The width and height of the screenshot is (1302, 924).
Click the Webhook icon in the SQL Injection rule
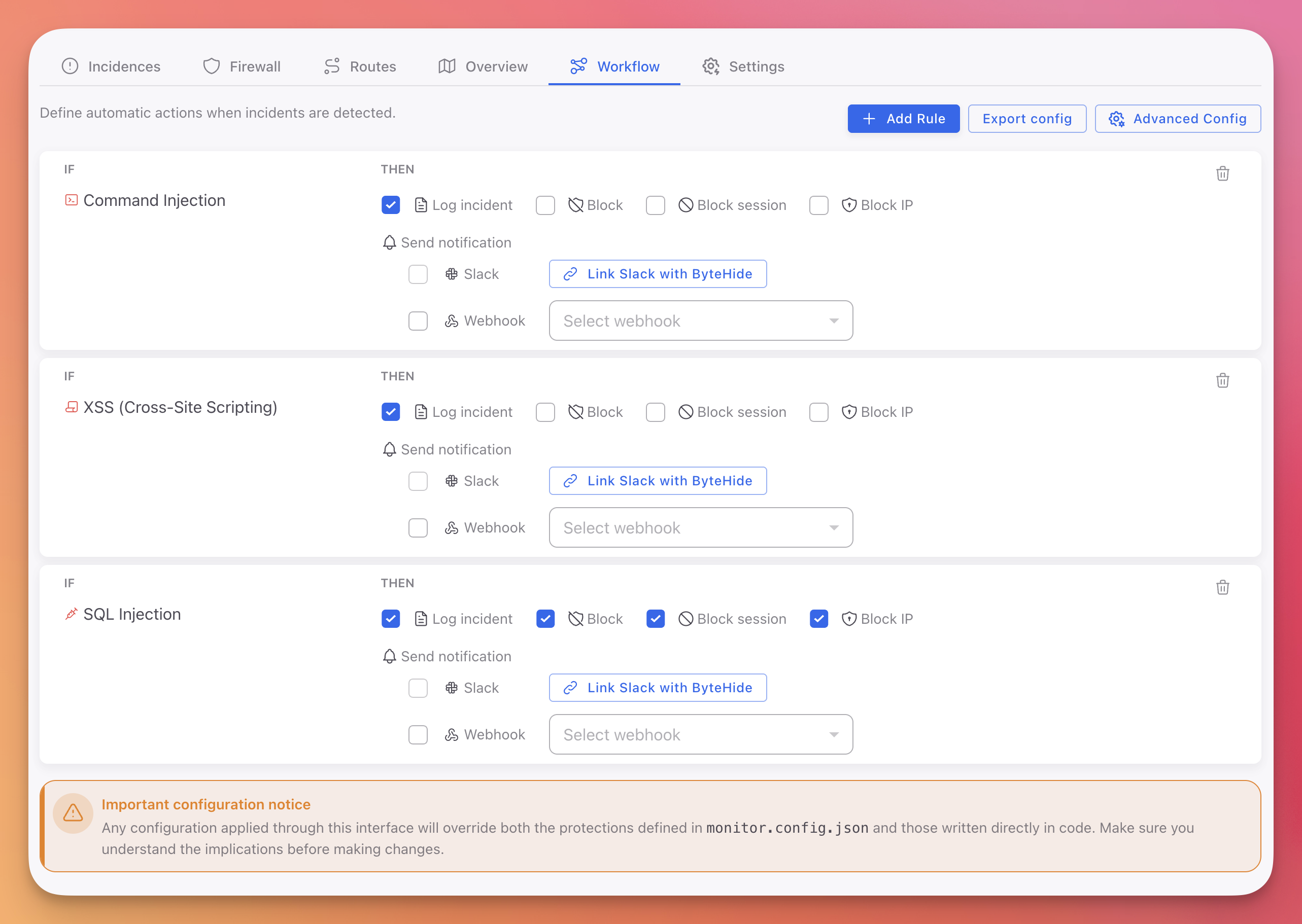pyautogui.click(x=452, y=734)
